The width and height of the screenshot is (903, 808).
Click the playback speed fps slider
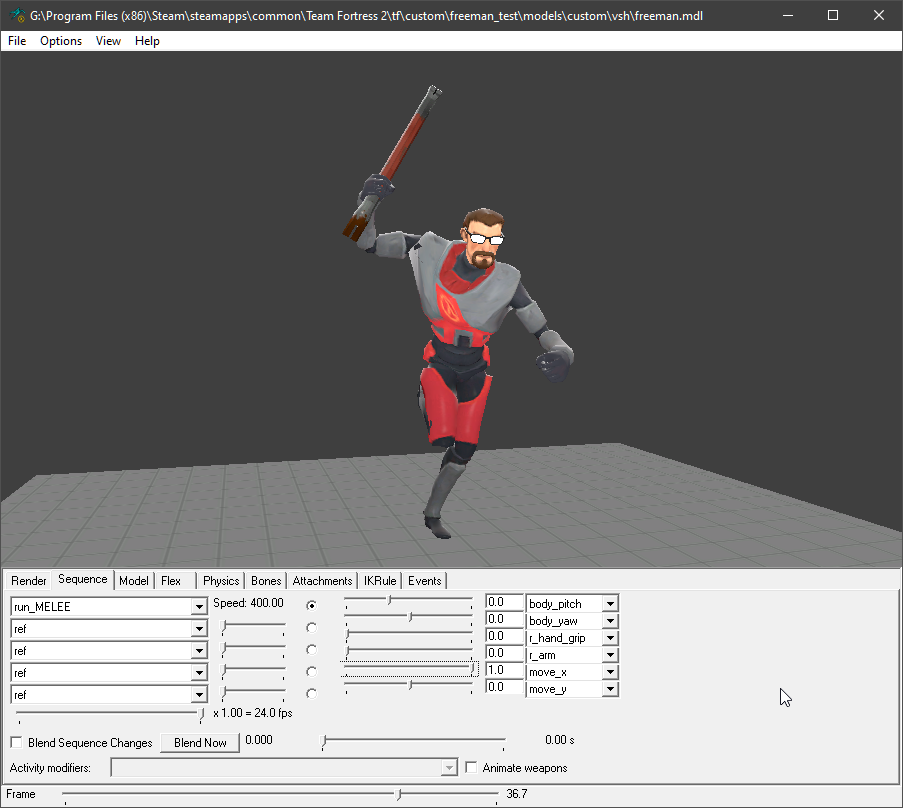click(x=110, y=716)
